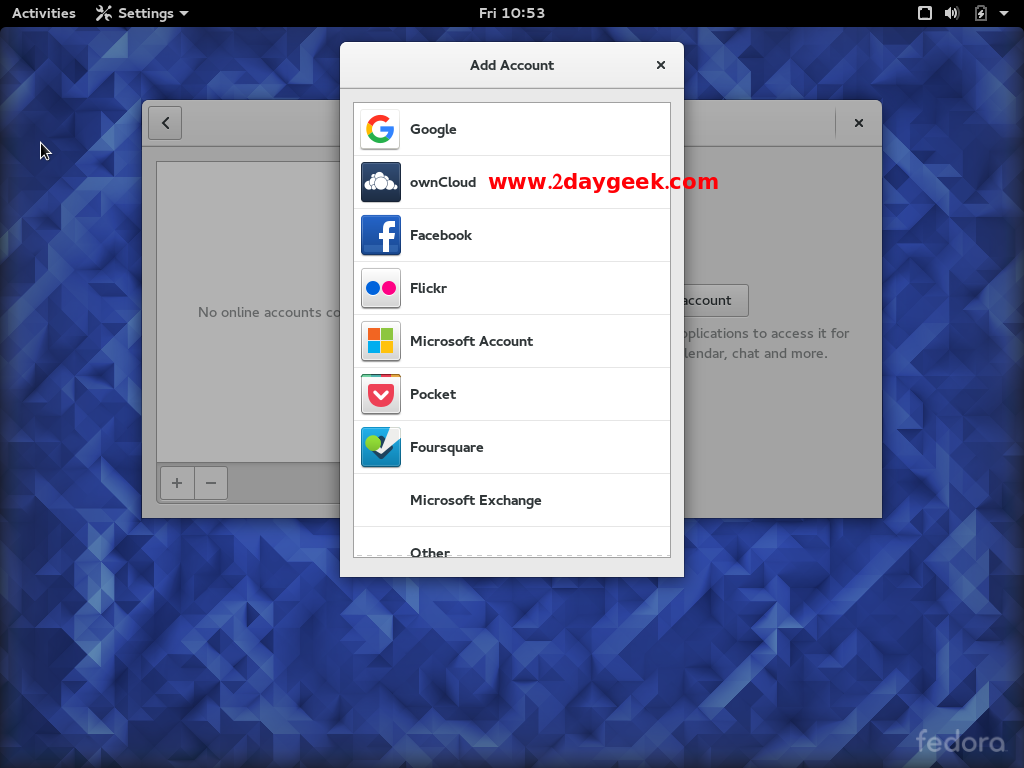Image resolution: width=1024 pixels, height=768 pixels.
Task: Click the Google logo icon
Action: (x=380, y=129)
